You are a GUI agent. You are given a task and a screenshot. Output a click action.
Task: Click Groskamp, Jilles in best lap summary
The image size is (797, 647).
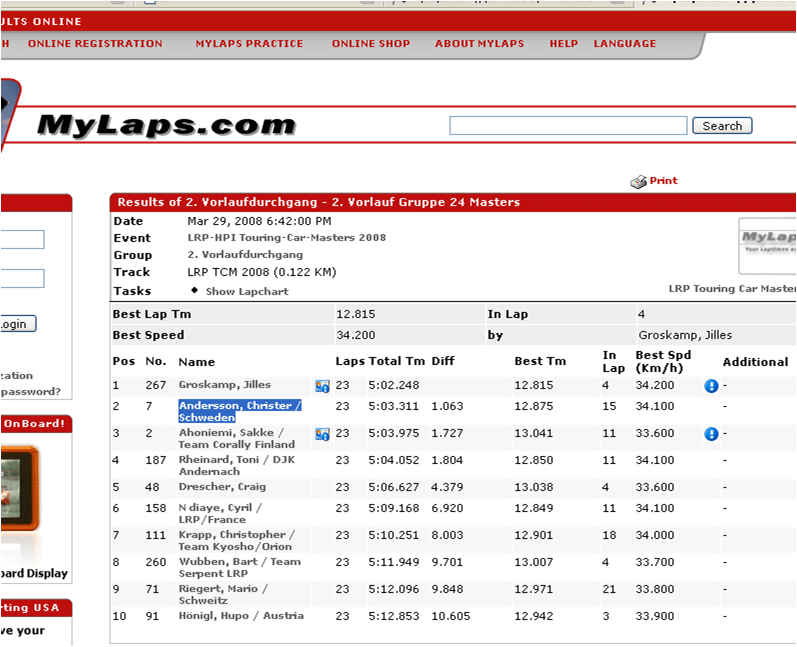(x=685, y=335)
